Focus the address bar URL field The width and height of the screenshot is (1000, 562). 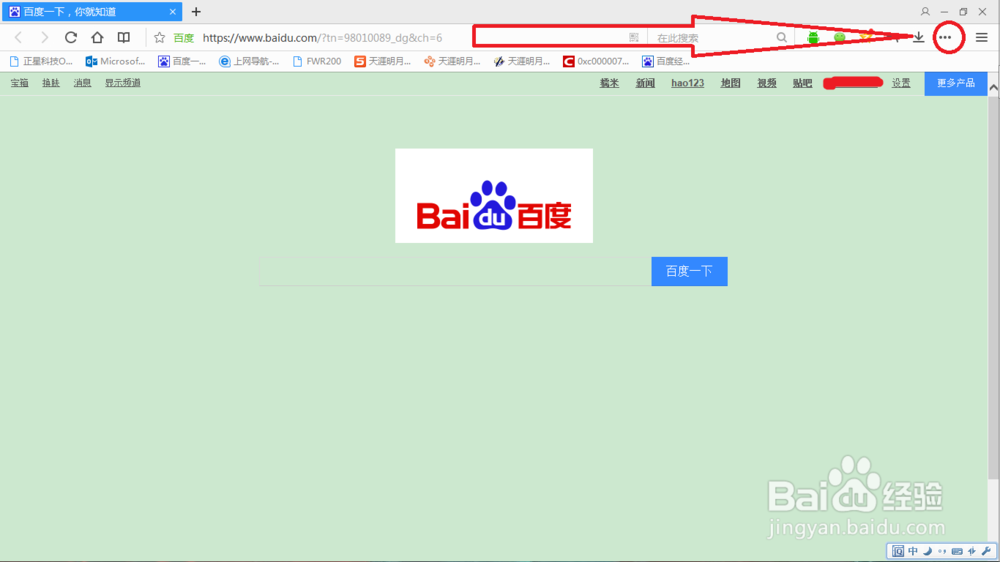point(322,38)
